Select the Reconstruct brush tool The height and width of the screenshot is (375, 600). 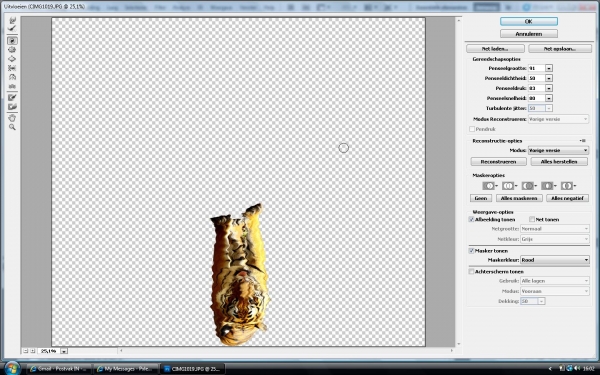12,29
